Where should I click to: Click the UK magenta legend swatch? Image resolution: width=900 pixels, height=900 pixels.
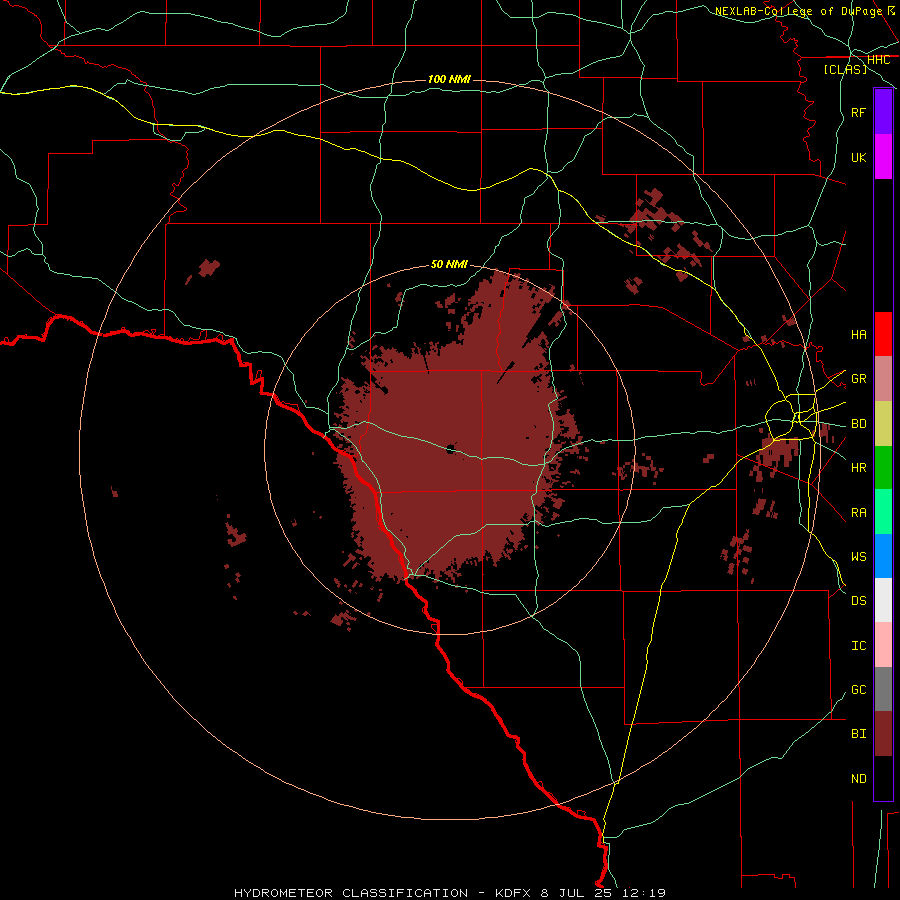tap(883, 157)
